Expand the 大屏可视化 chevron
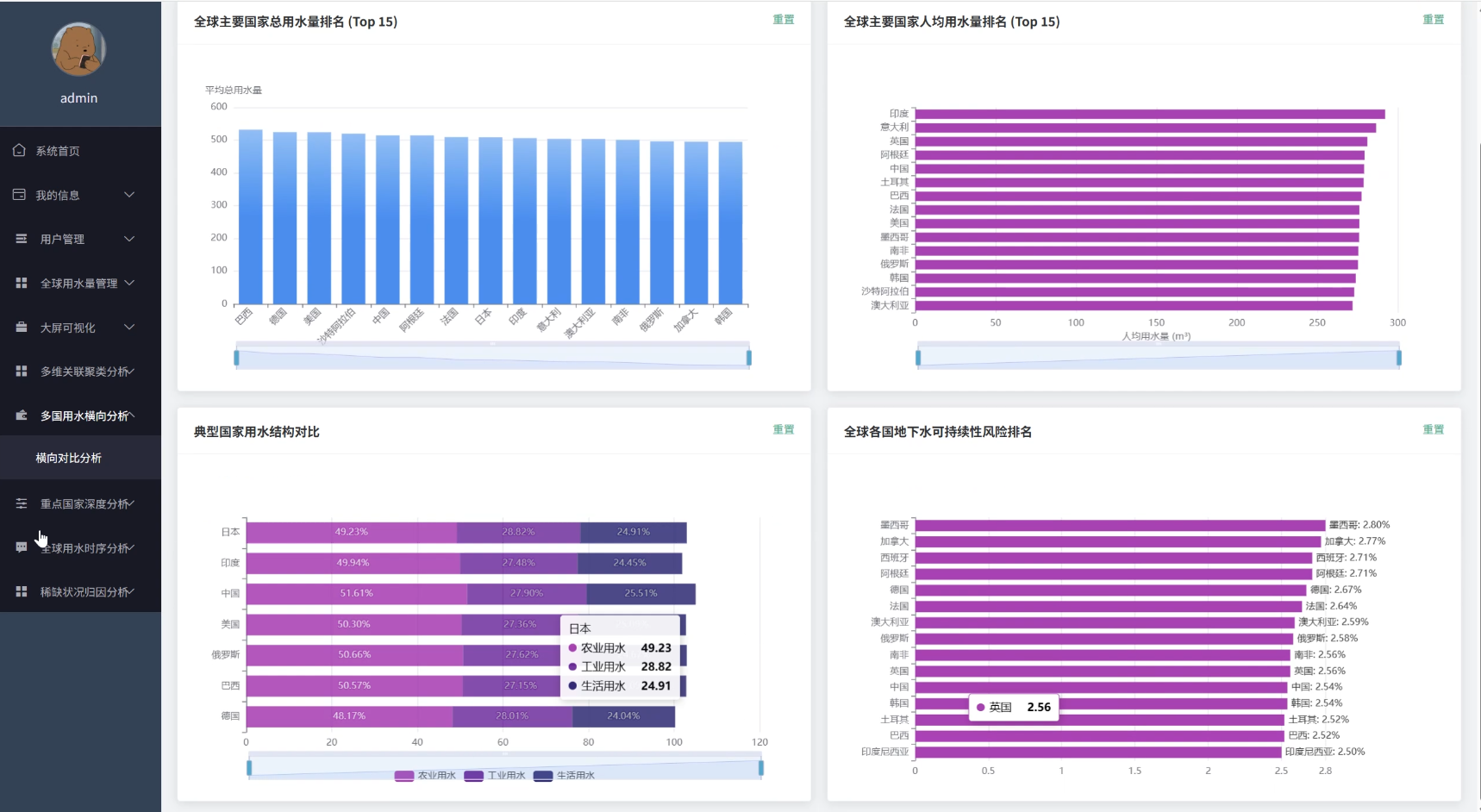 point(129,327)
